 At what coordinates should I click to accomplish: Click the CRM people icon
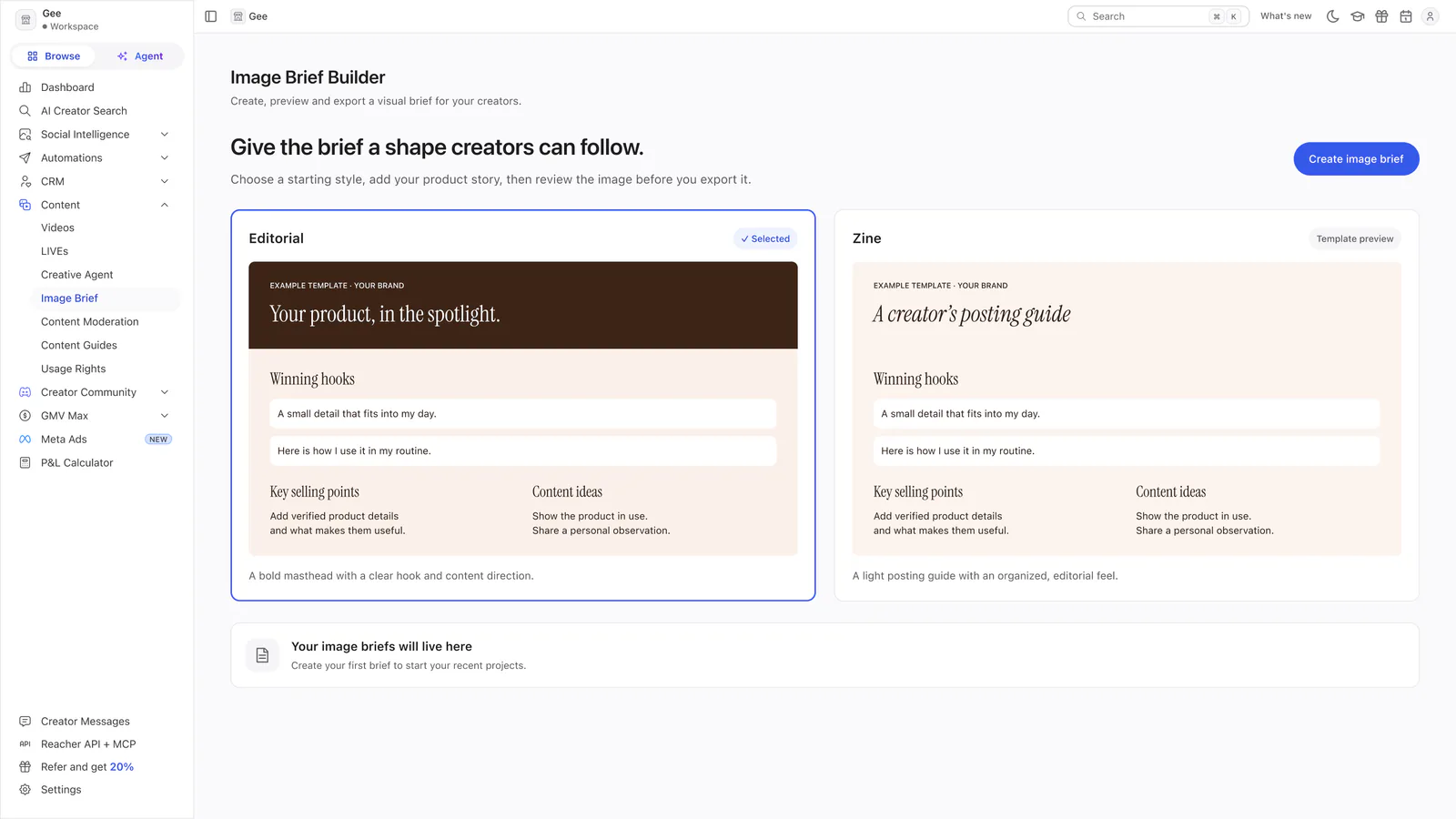pyautogui.click(x=25, y=181)
